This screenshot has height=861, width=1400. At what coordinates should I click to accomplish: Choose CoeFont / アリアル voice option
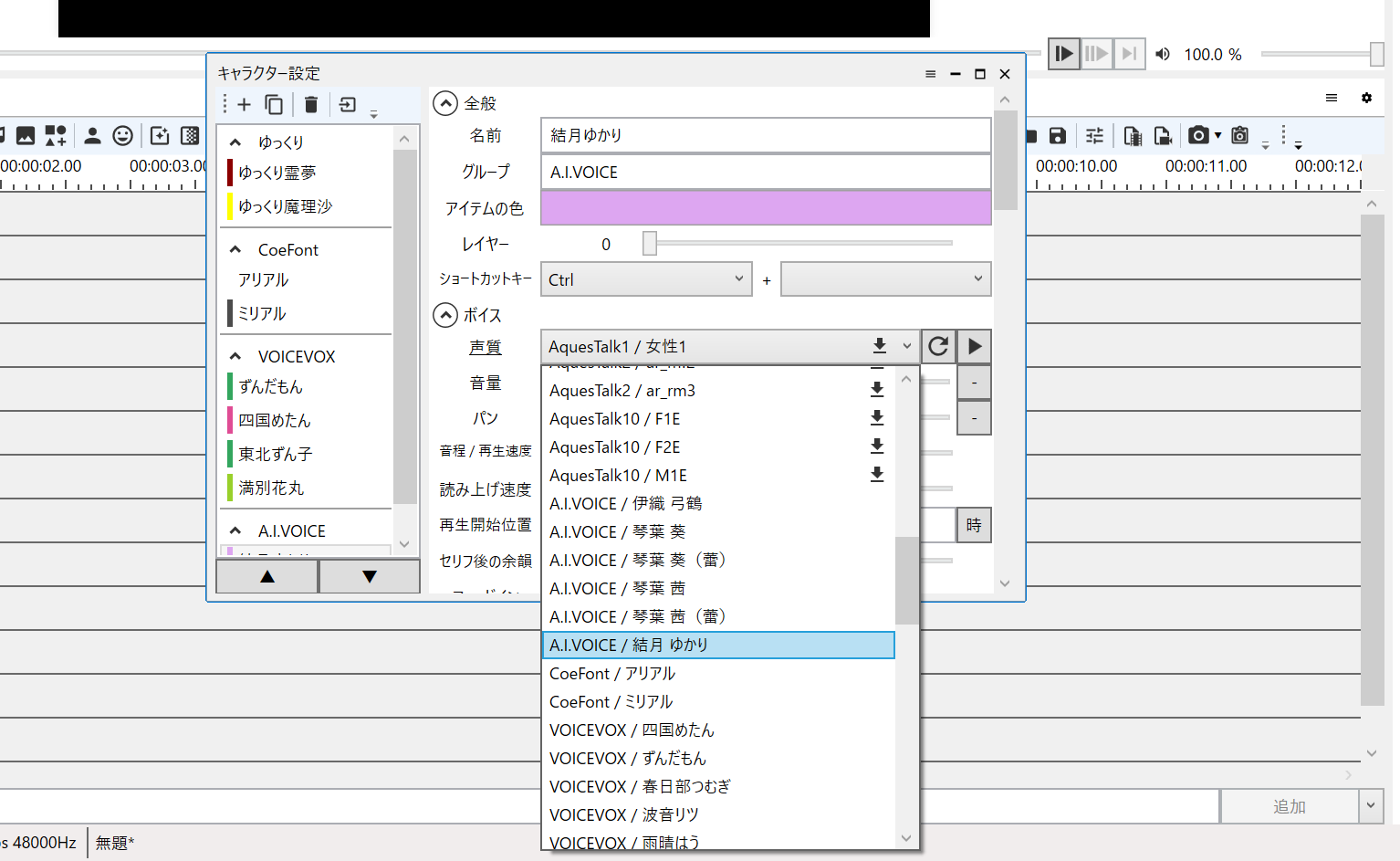pyautogui.click(x=612, y=673)
